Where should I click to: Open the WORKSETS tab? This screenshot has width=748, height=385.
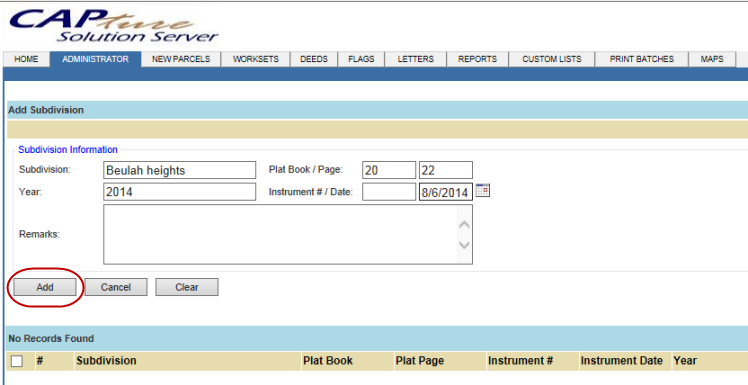click(x=256, y=59)
